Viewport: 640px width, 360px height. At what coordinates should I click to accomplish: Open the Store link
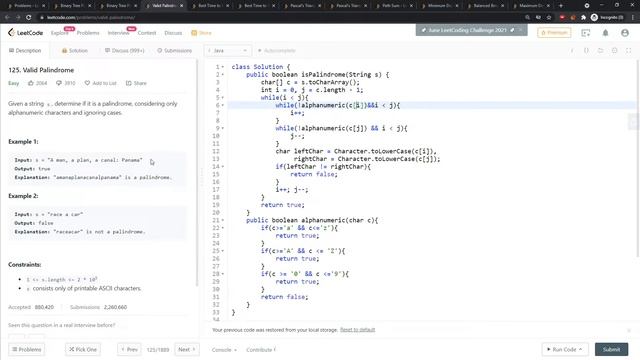click(201, 33)
